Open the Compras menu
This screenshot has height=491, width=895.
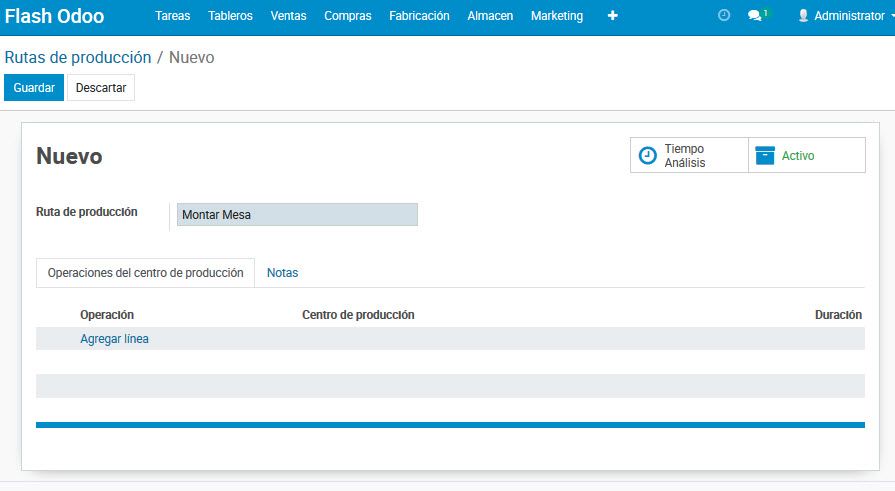(x=348, y=16)
